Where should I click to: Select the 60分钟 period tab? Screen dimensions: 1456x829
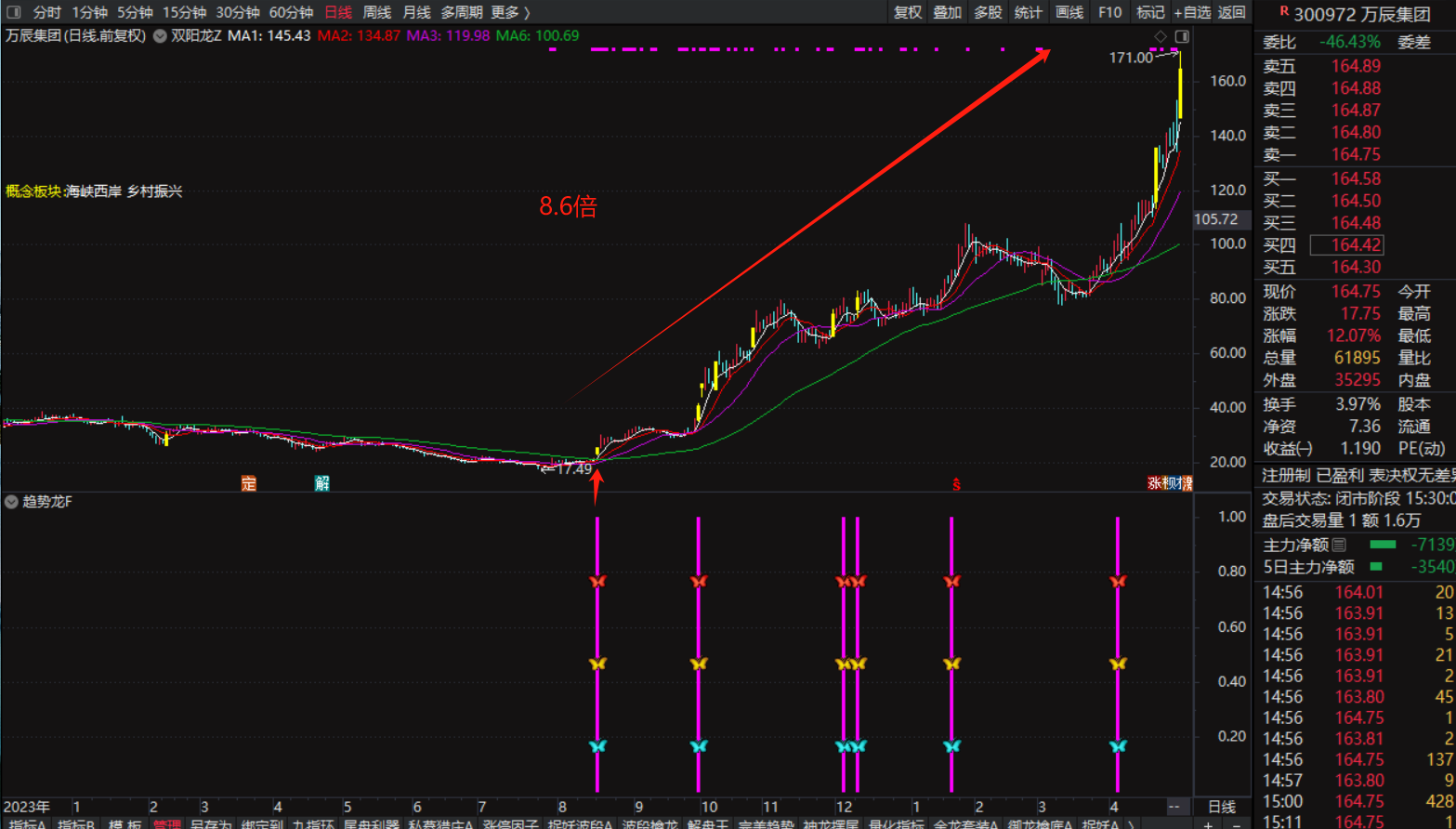point(291,12)
